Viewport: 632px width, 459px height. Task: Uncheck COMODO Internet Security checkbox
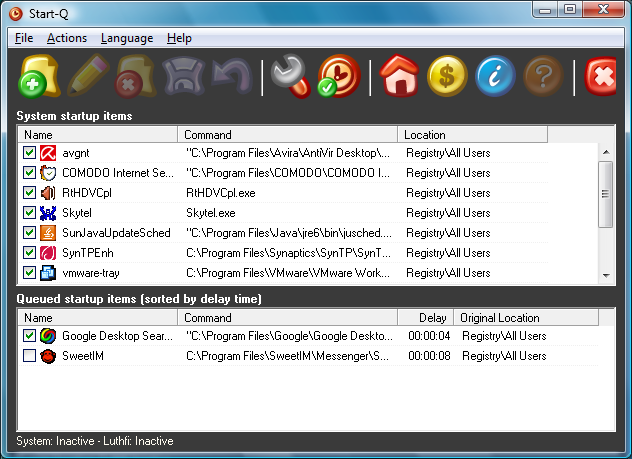pyautogui.click(x=29, y=173)
